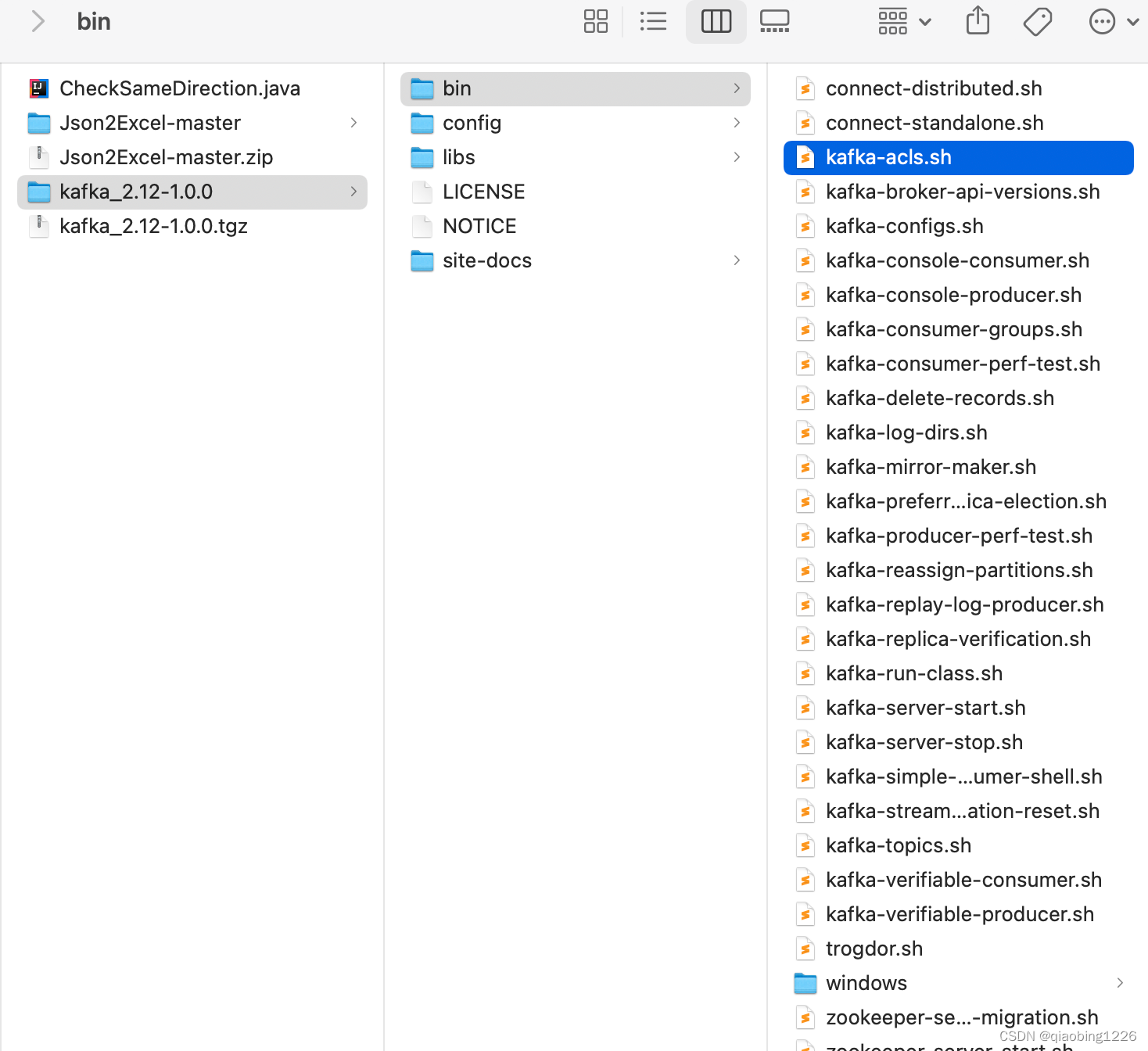Click the libs folder icon

point(422,157)
